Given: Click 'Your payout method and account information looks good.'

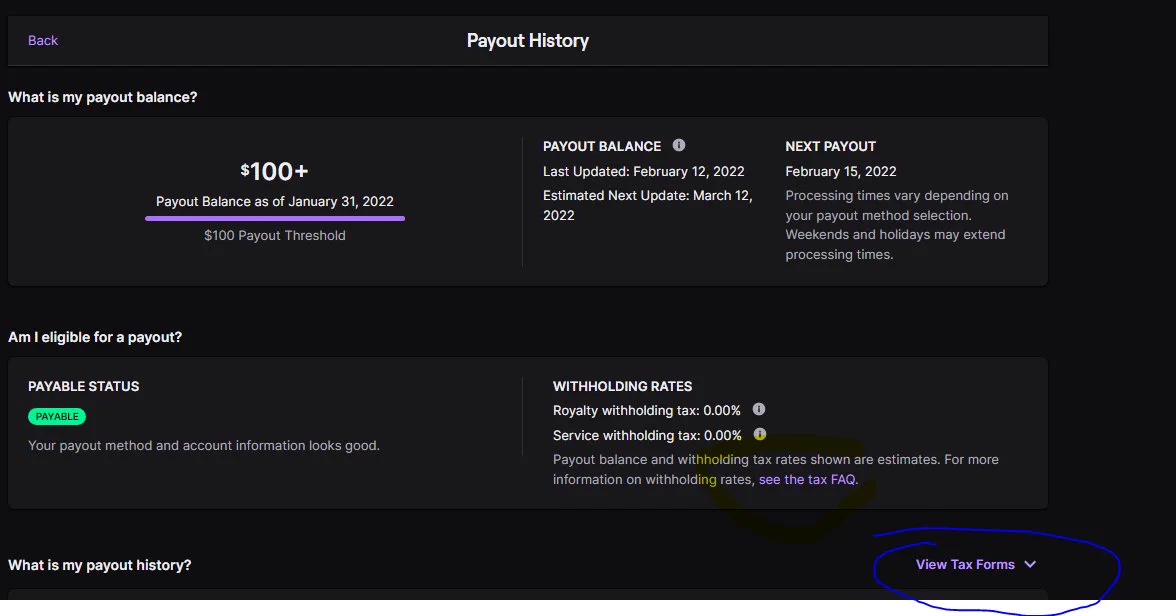Looking at the screenshot, I should 204,446.
